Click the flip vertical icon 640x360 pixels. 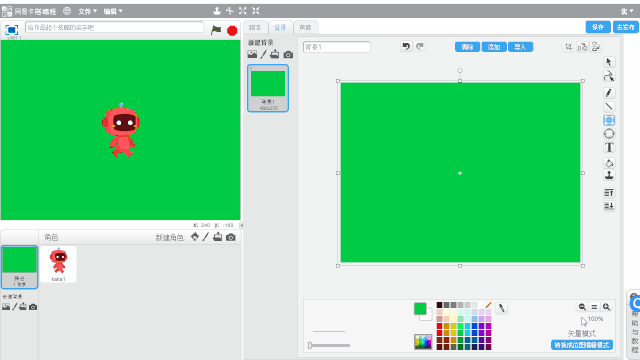pos(596,47)
